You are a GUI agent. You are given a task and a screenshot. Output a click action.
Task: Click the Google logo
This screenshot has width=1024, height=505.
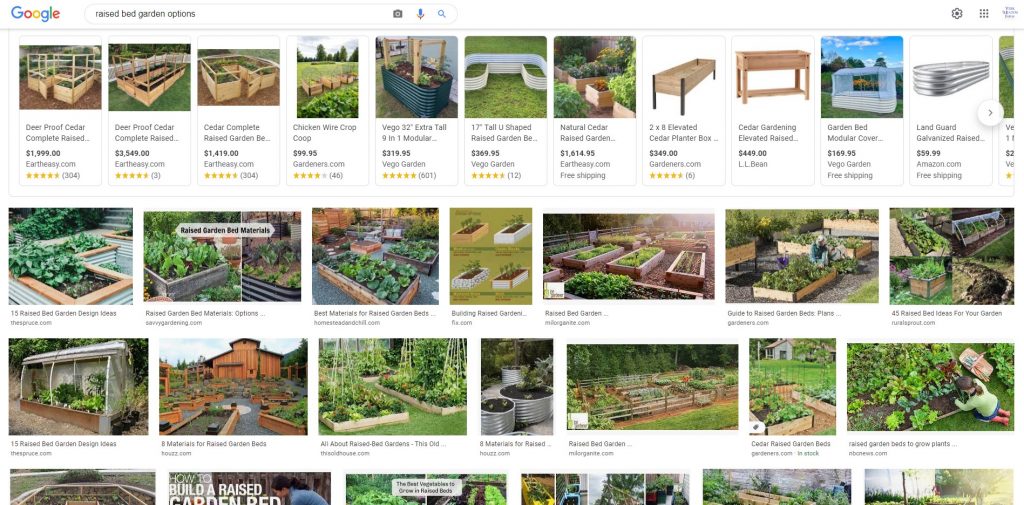point(35,14)
